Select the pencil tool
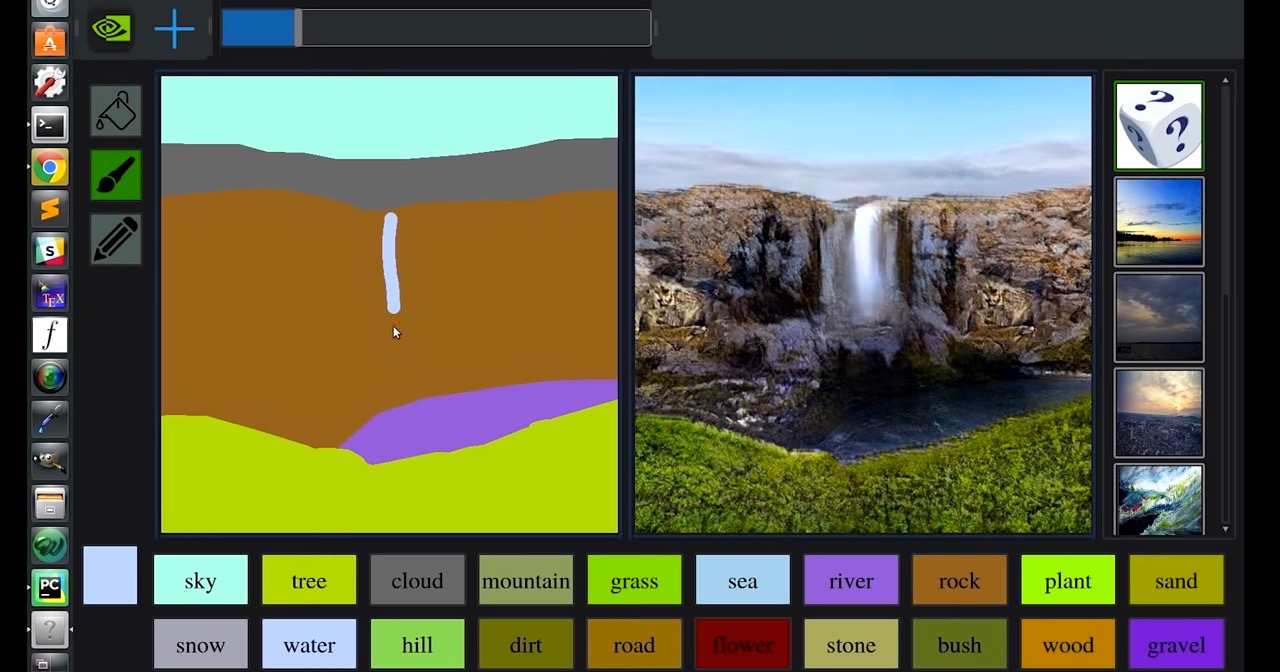 coord(115,239)
